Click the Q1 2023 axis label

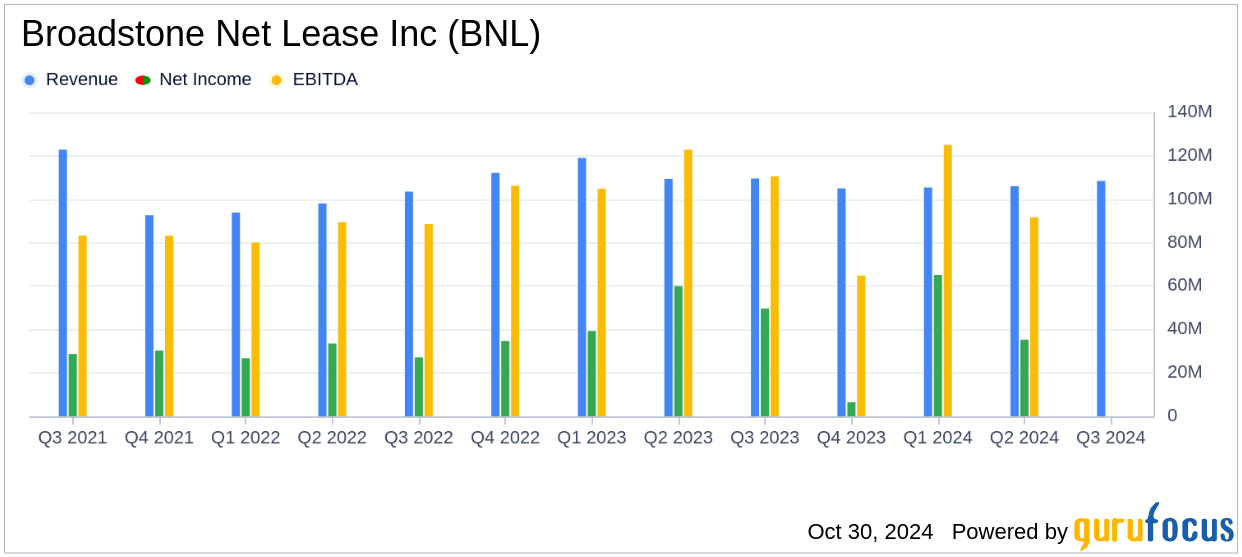592,438
